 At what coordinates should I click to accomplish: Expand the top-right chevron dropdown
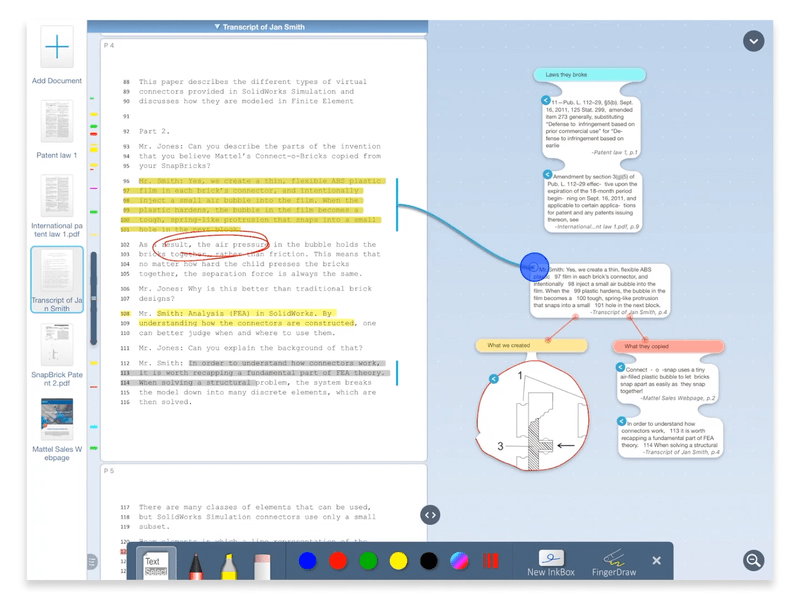point(754,41)
